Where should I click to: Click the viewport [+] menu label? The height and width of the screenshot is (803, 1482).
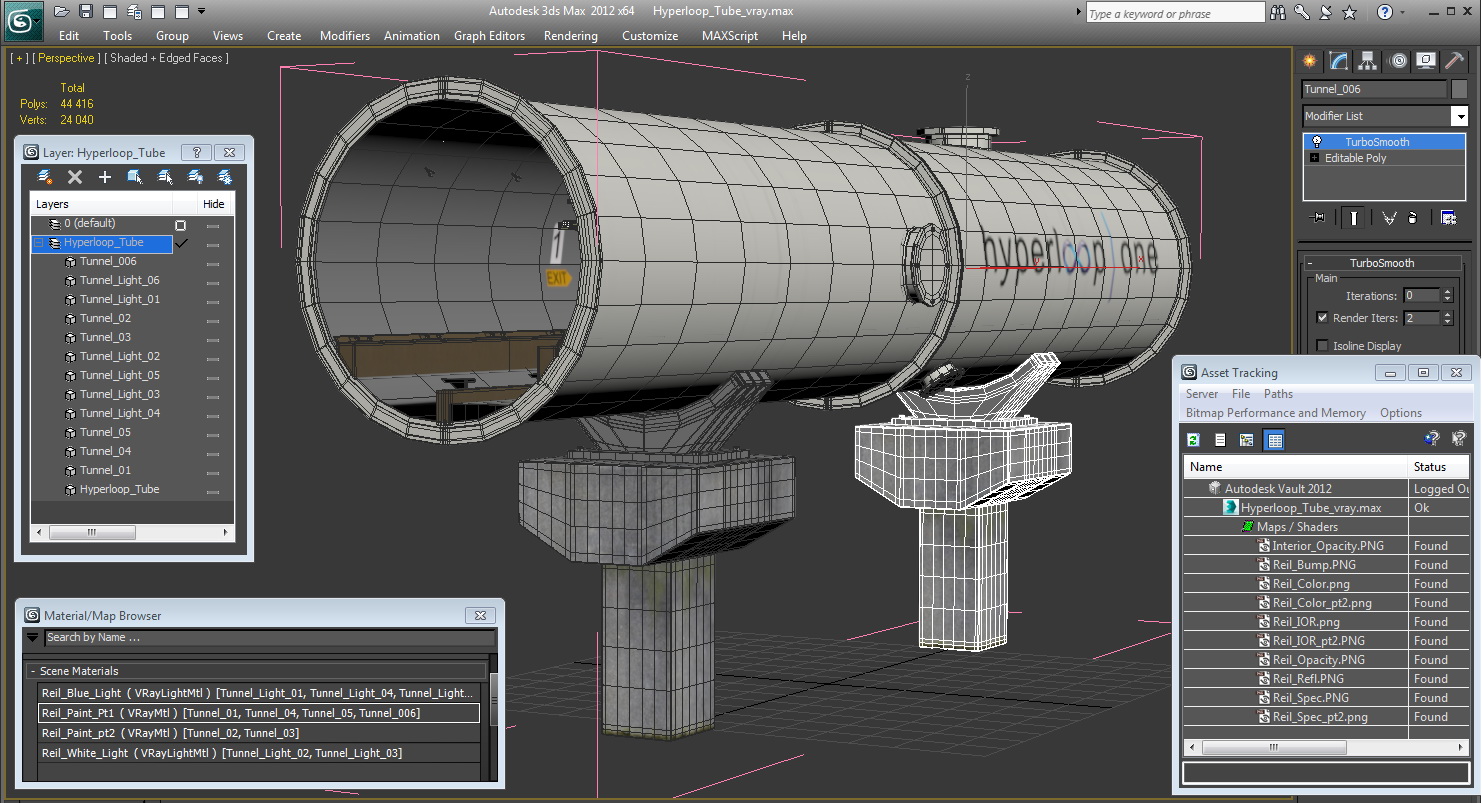(x=19, y=58)
